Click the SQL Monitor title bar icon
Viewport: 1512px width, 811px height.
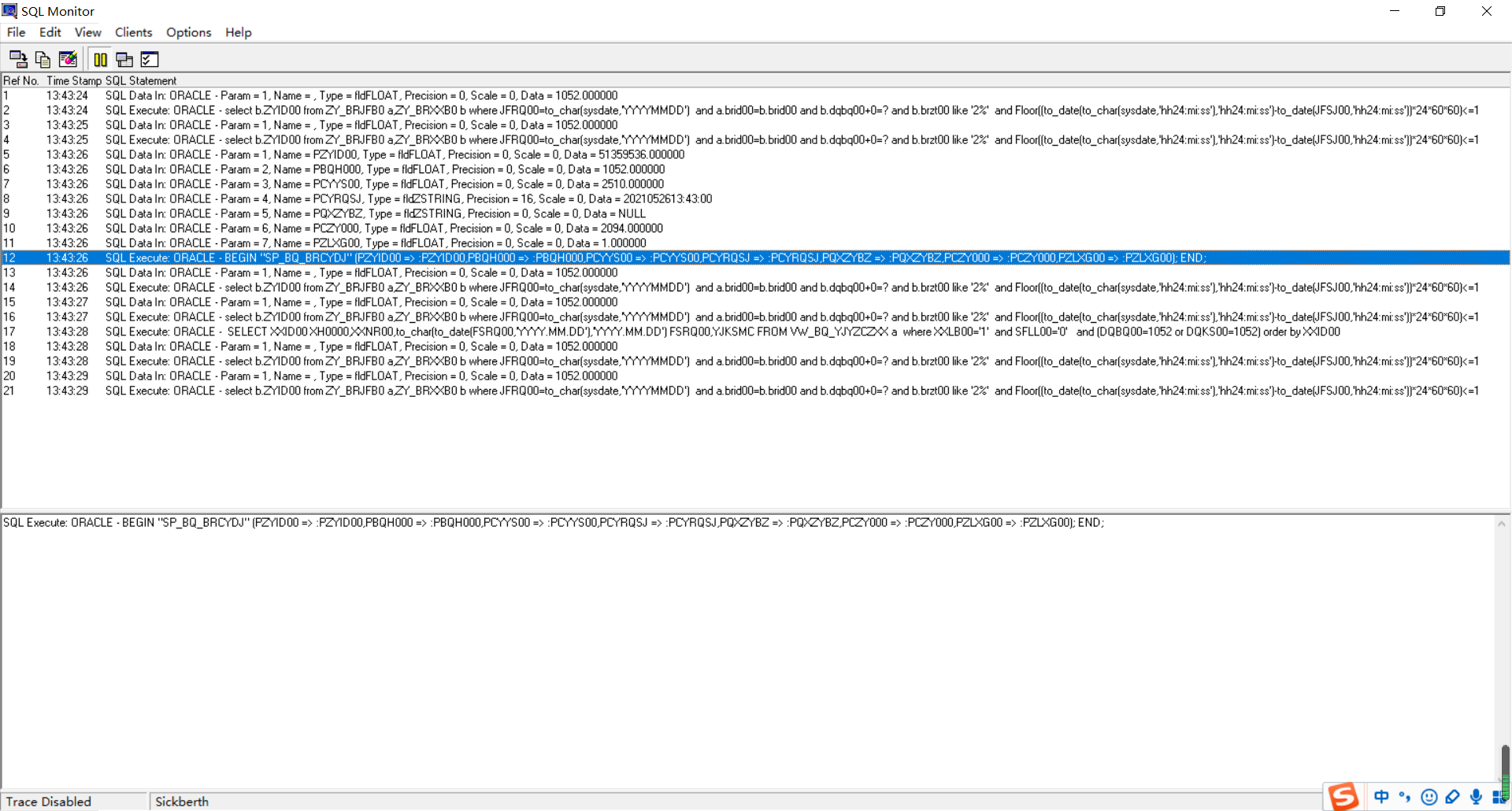click(9, 11)
